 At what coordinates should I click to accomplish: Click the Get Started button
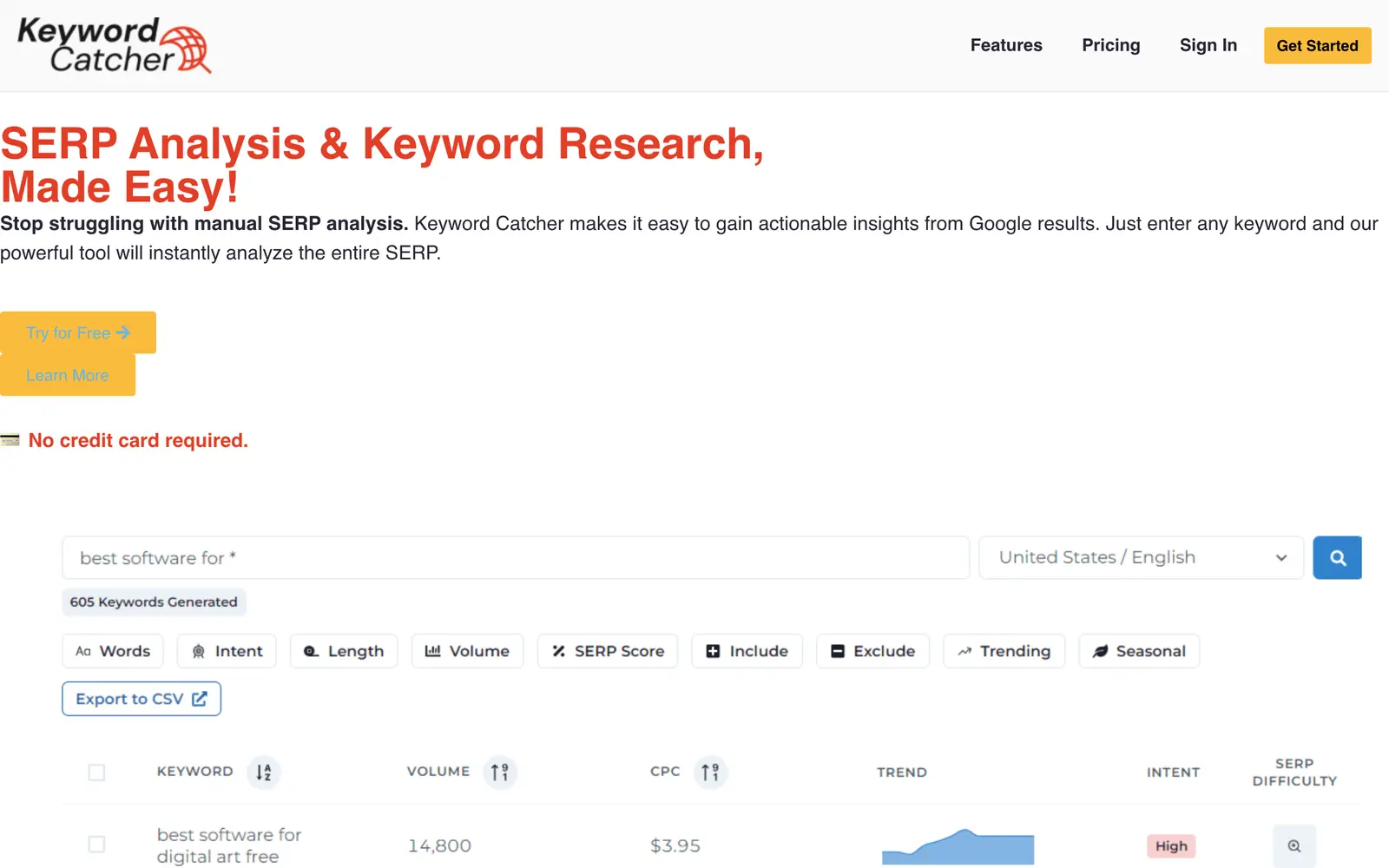pyautogui.click(x=1317, y=46)
